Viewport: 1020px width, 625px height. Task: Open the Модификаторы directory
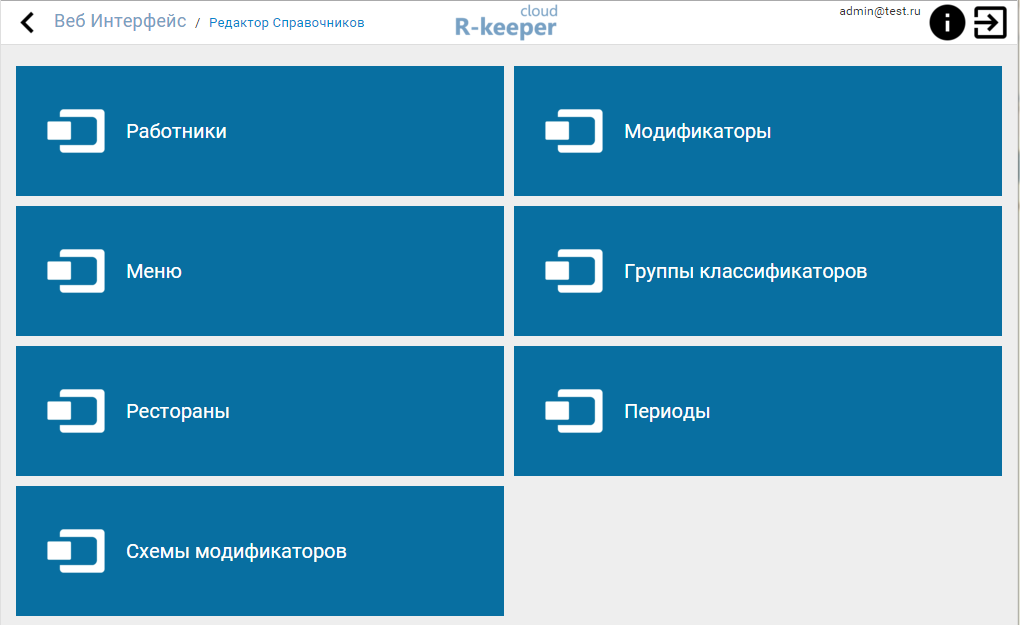tap(697, 131)
